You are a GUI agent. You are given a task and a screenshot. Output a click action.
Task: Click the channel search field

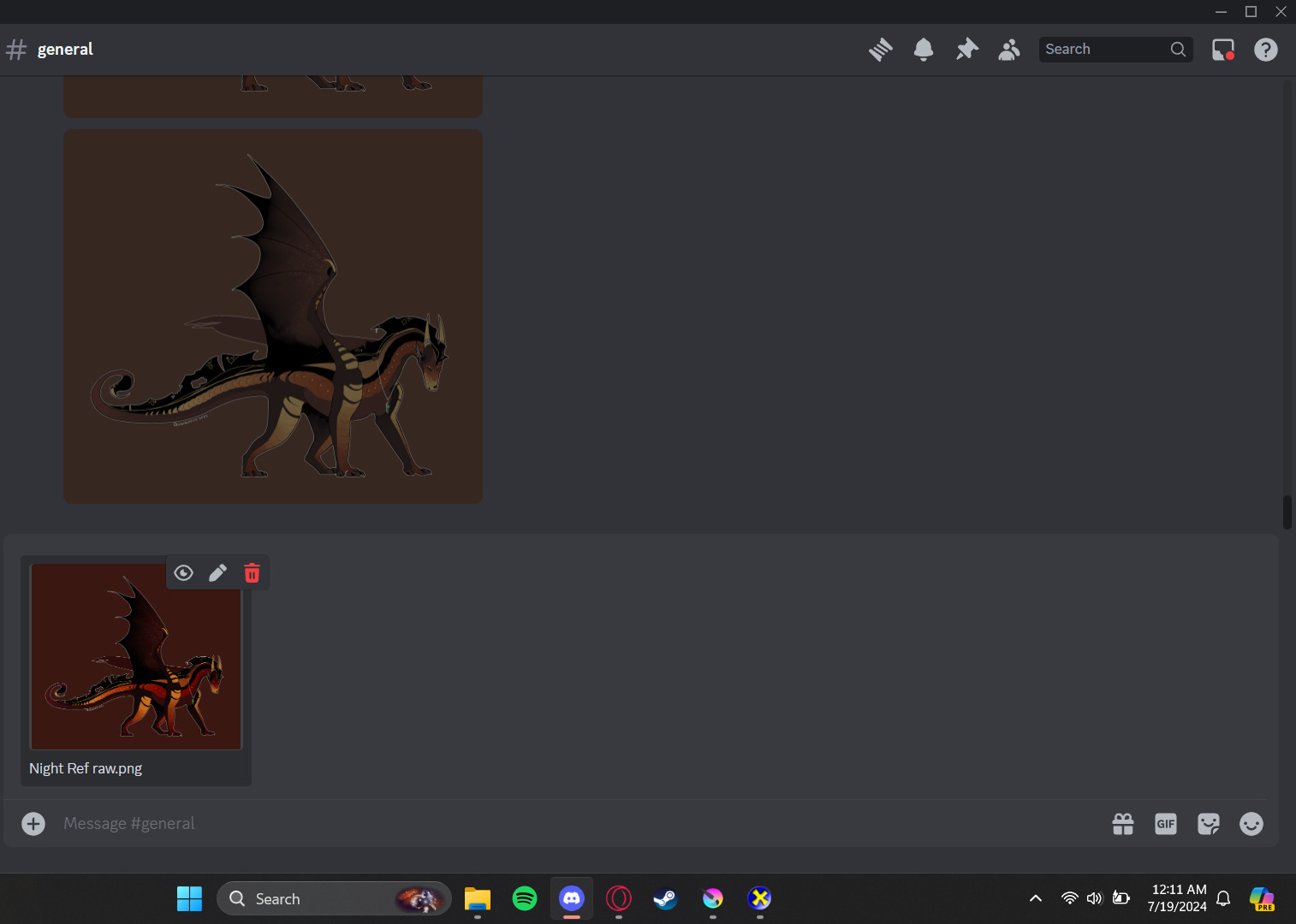pyautogui.click(x=1104, y=50)
